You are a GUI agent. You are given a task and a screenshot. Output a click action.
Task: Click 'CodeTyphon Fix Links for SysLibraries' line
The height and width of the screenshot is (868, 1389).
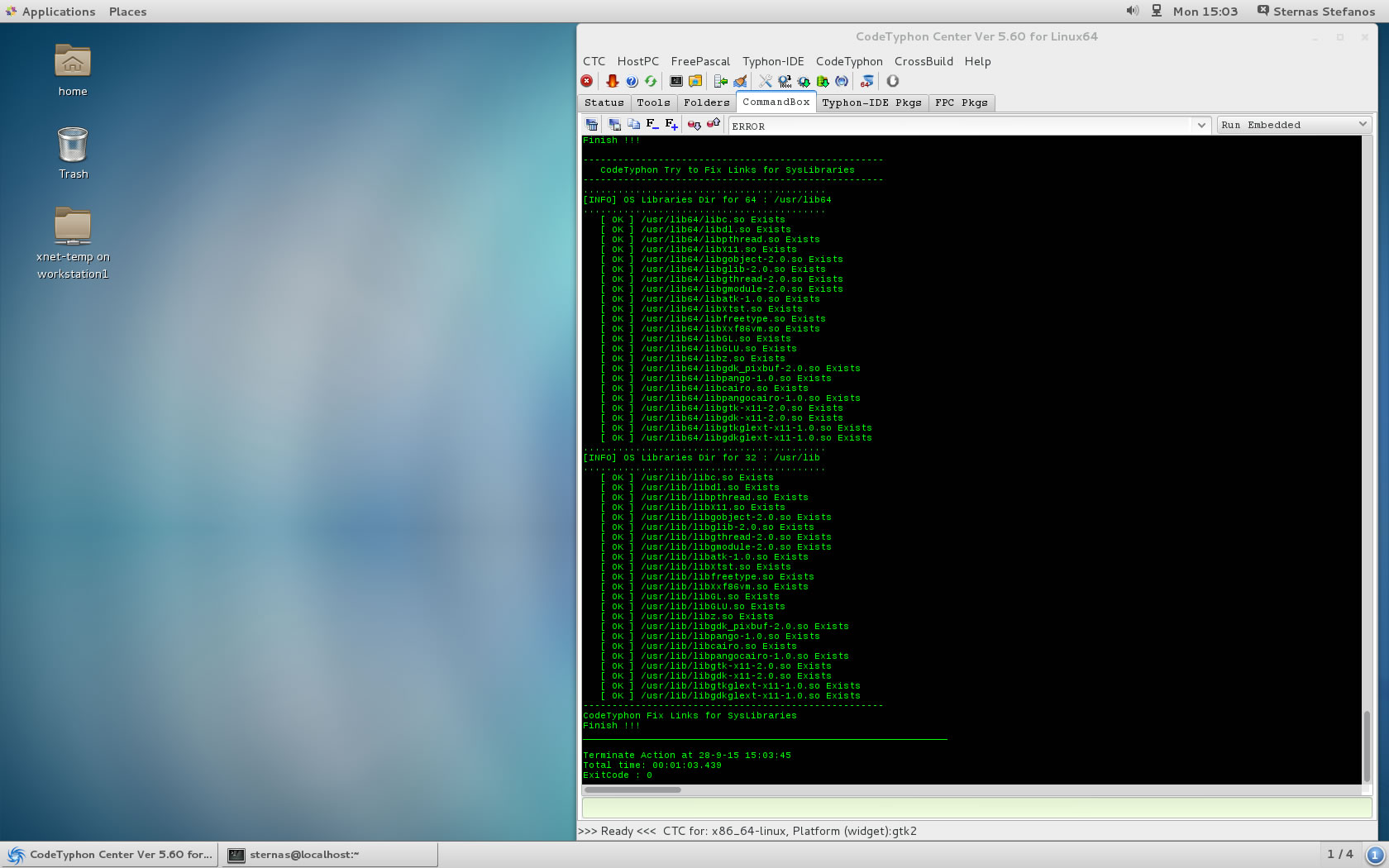tap(690, 716)
